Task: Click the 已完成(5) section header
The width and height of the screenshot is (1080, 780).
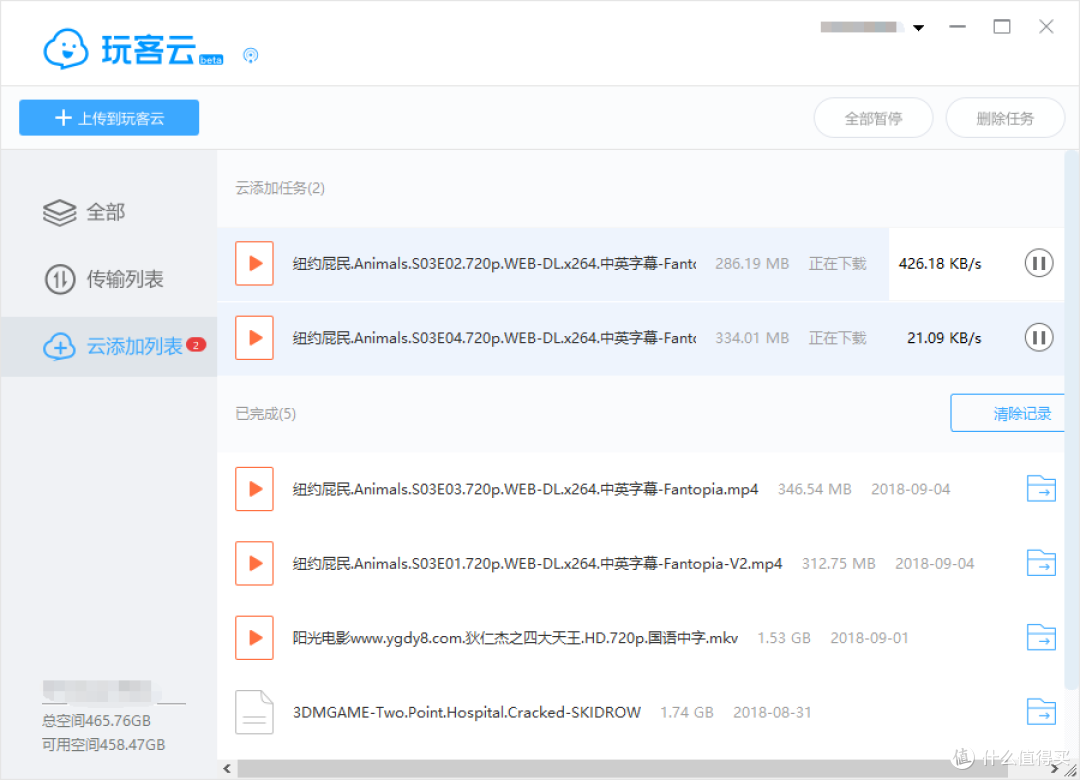Action: click(265, 413)
